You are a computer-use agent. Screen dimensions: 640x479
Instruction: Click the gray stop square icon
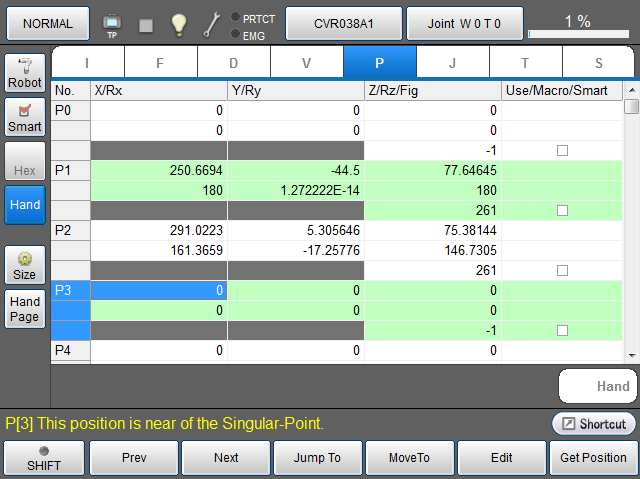146,24
